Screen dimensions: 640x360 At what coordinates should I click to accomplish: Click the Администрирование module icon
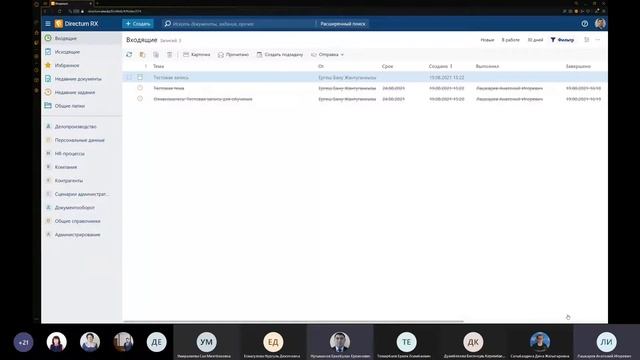48,235
